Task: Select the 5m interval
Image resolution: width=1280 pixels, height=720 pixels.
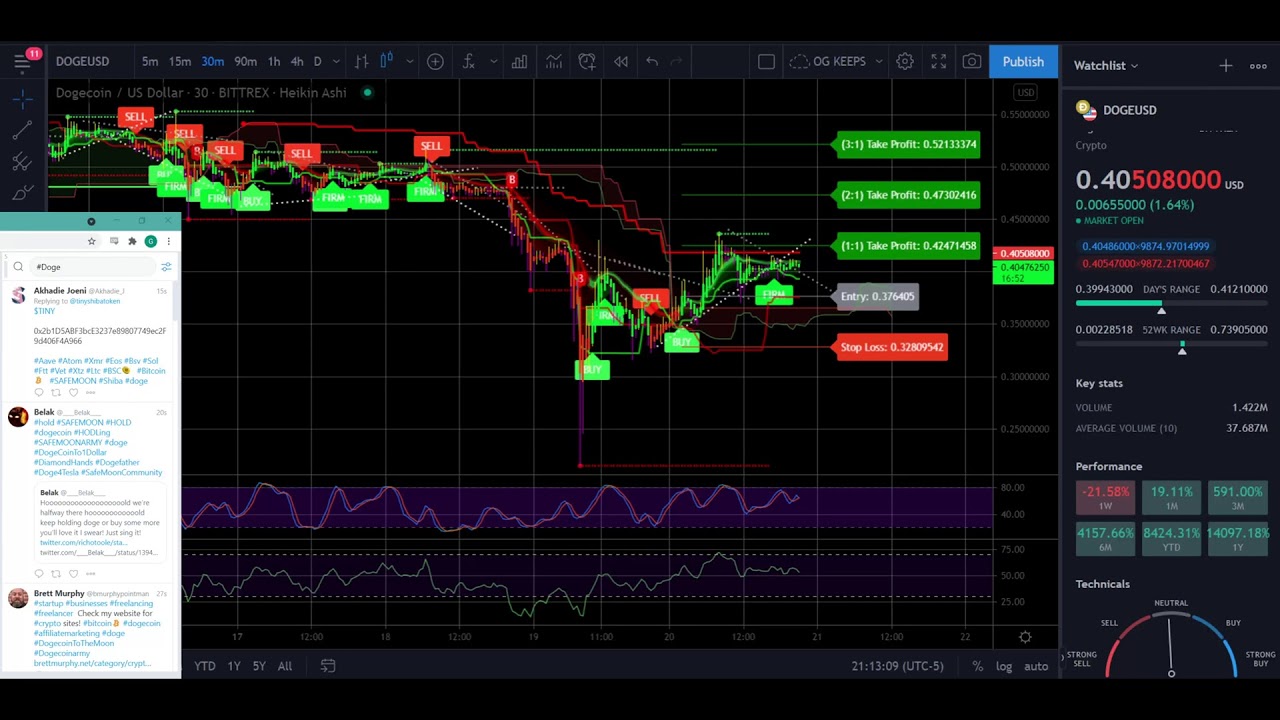Action: [x=150, y=62]
